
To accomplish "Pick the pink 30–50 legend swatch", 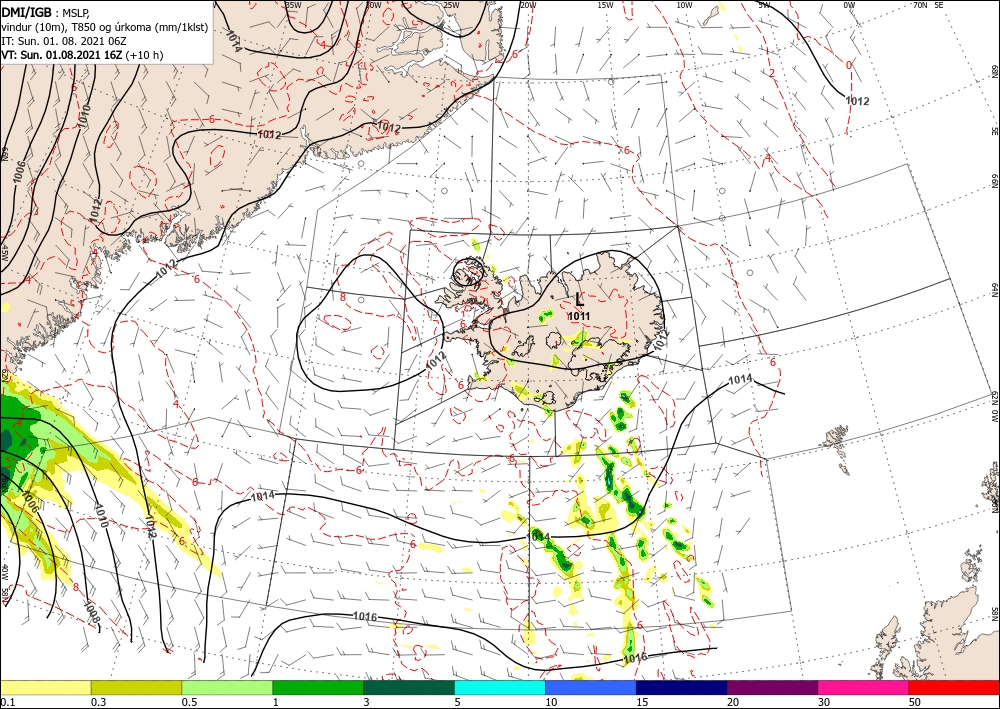I will 864,687.
